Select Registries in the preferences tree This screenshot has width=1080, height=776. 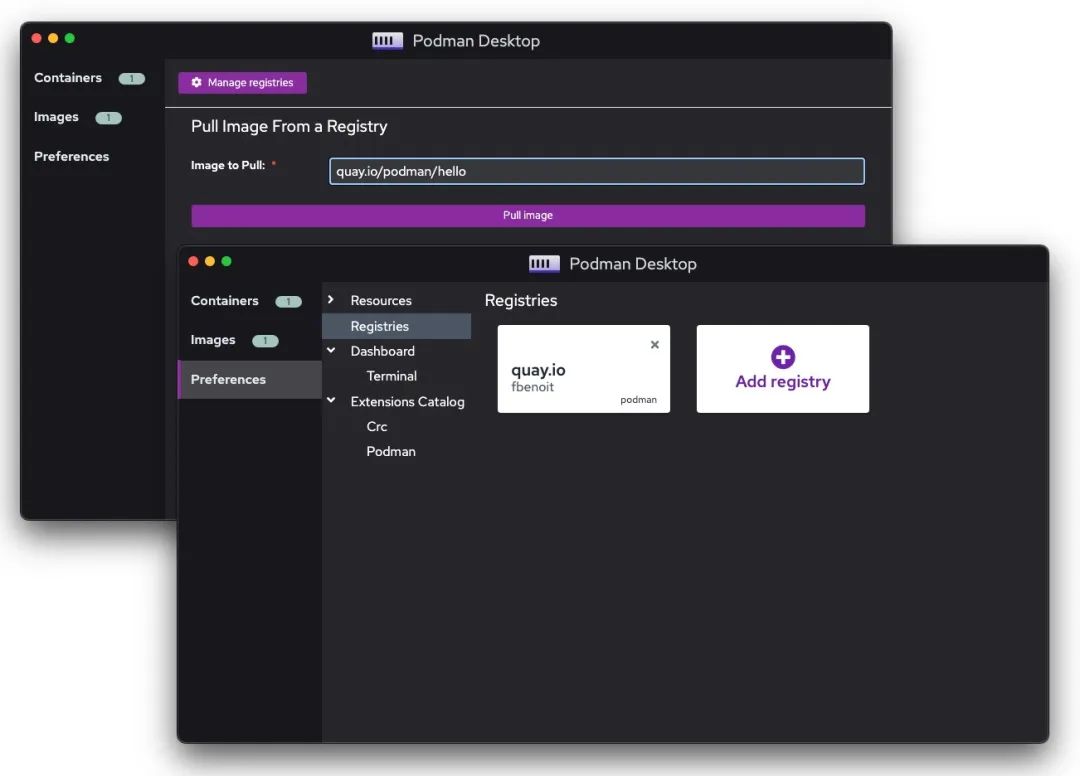pos(397,326)
